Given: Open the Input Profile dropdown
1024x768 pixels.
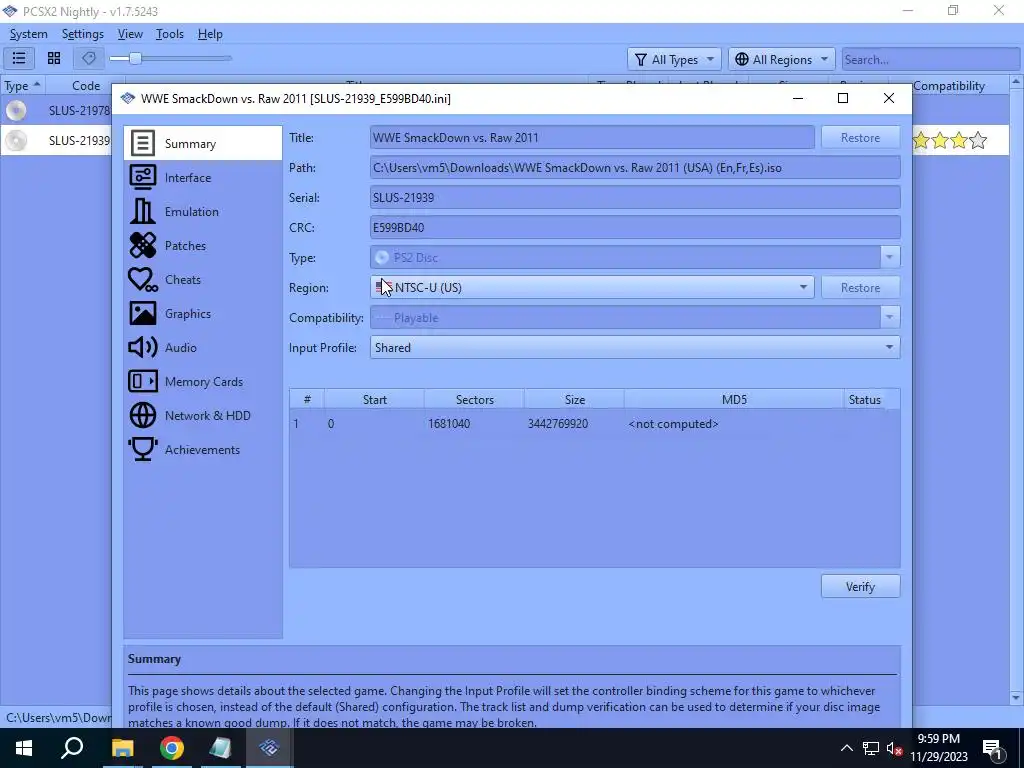Looking at the screenshot, I should click(635, 347).
